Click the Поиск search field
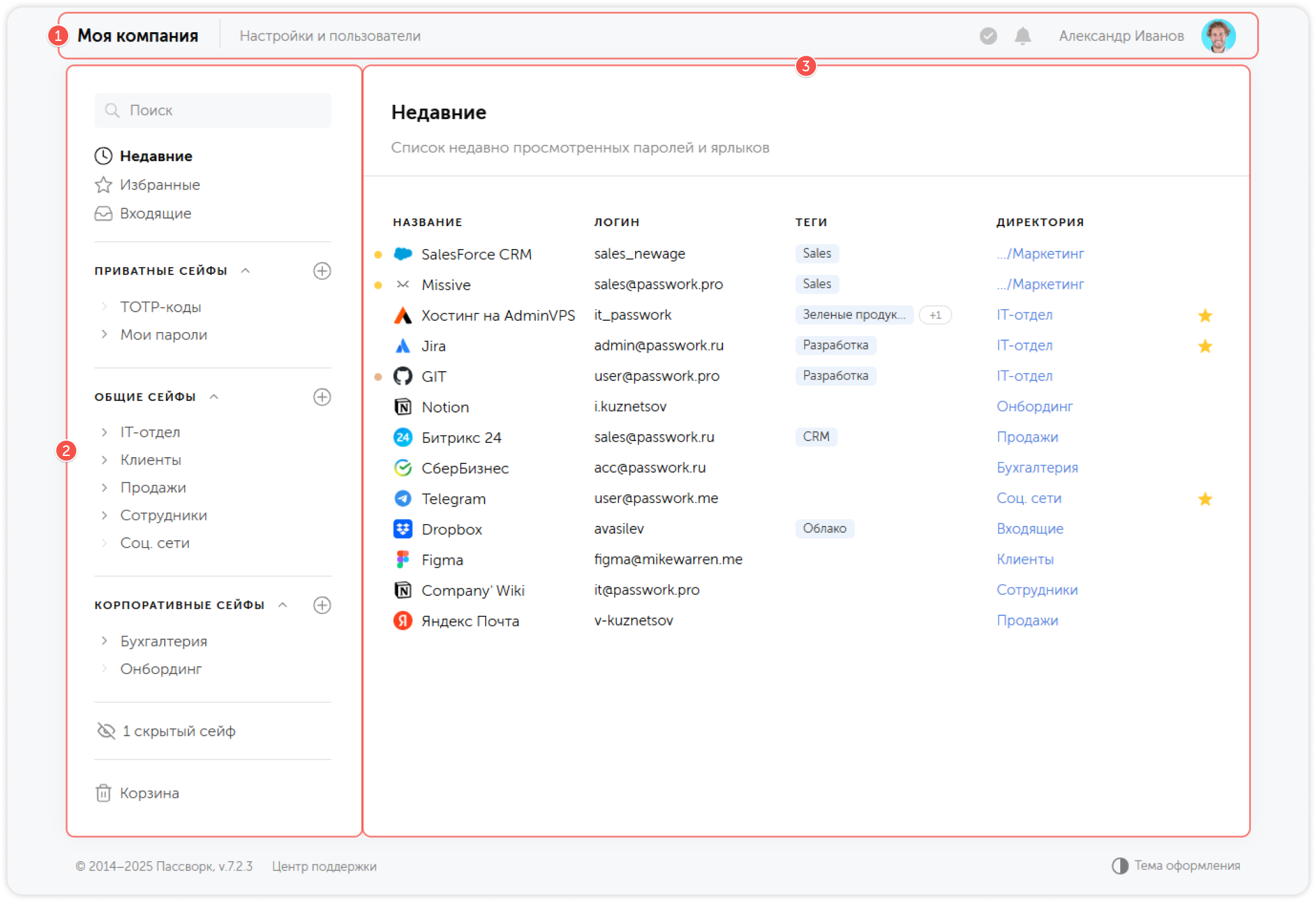Screen dimensions: 1316x902 [213, 110]
